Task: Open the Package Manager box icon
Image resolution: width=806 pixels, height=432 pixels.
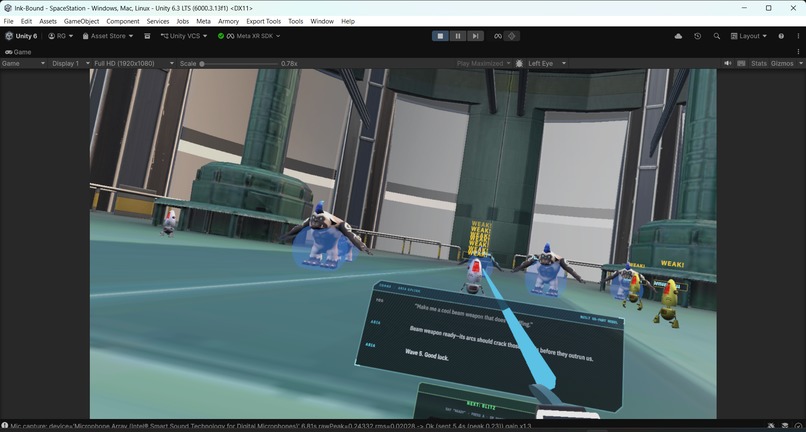Action: click(x=147, y=36)
